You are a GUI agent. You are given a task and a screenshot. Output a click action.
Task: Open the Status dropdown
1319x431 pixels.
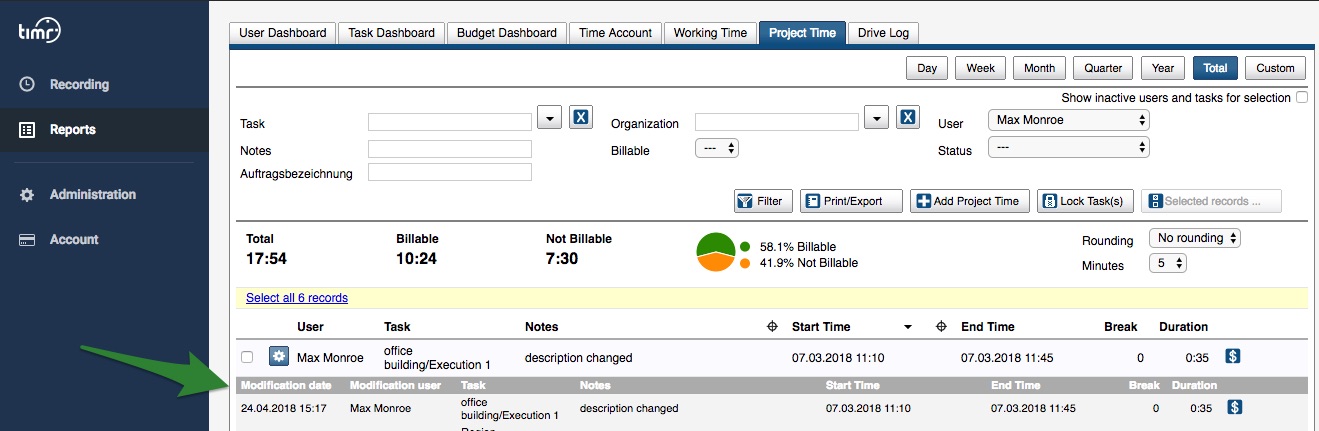1069,147
